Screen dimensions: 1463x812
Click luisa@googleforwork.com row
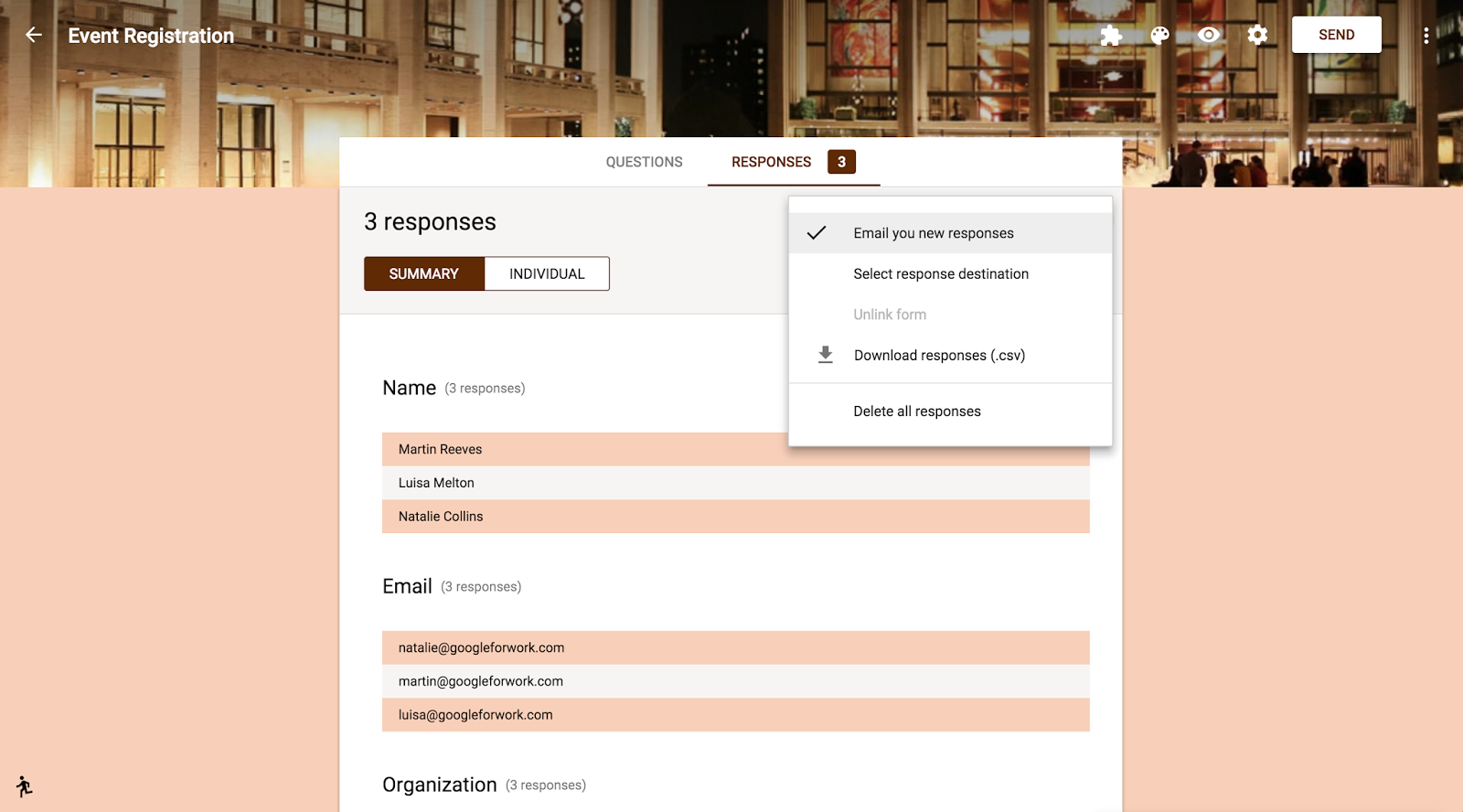click(736, 715)
